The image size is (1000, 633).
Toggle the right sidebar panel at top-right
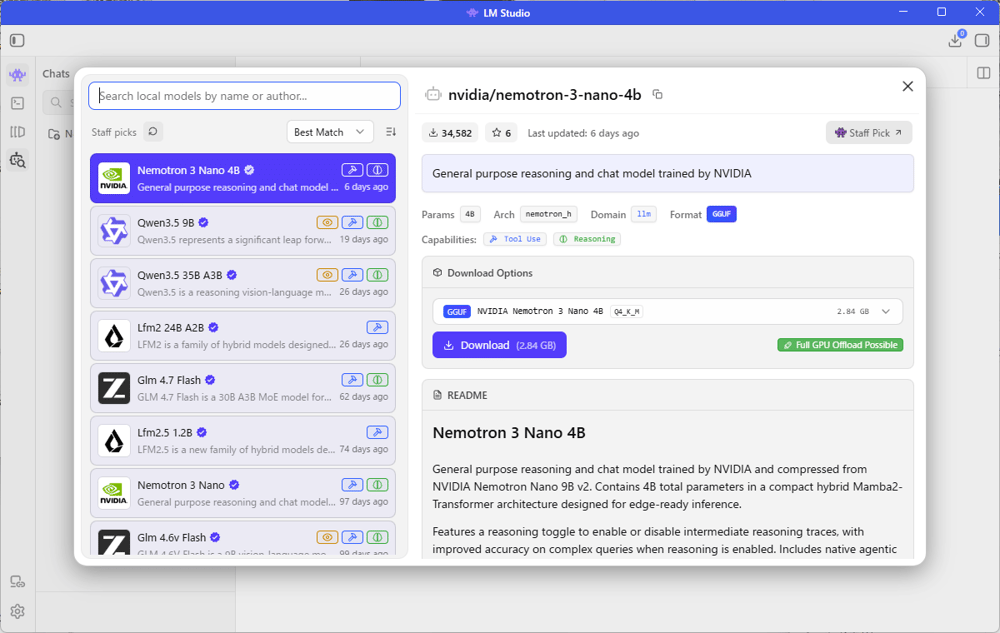[982, 41]
